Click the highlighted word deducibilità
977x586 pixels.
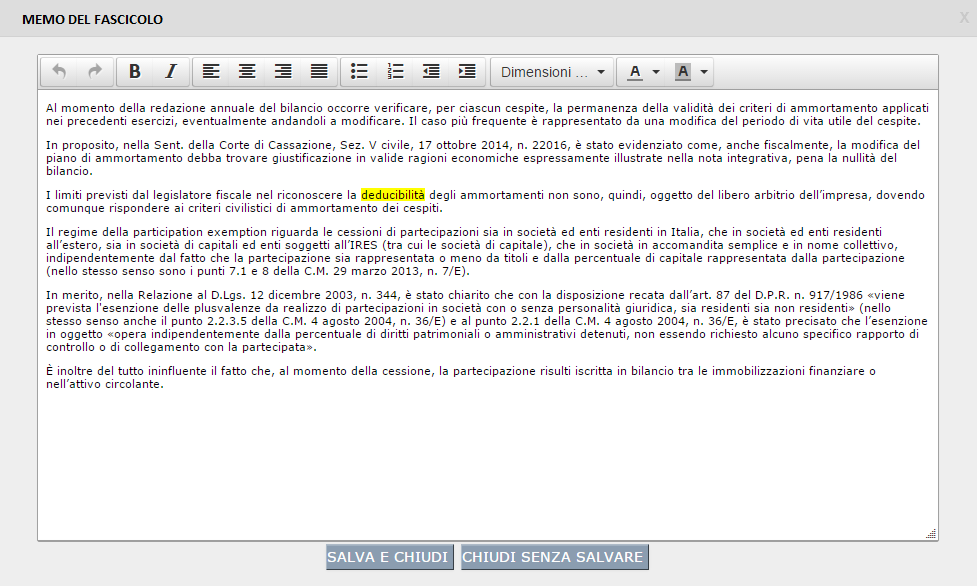click(393, 194)
